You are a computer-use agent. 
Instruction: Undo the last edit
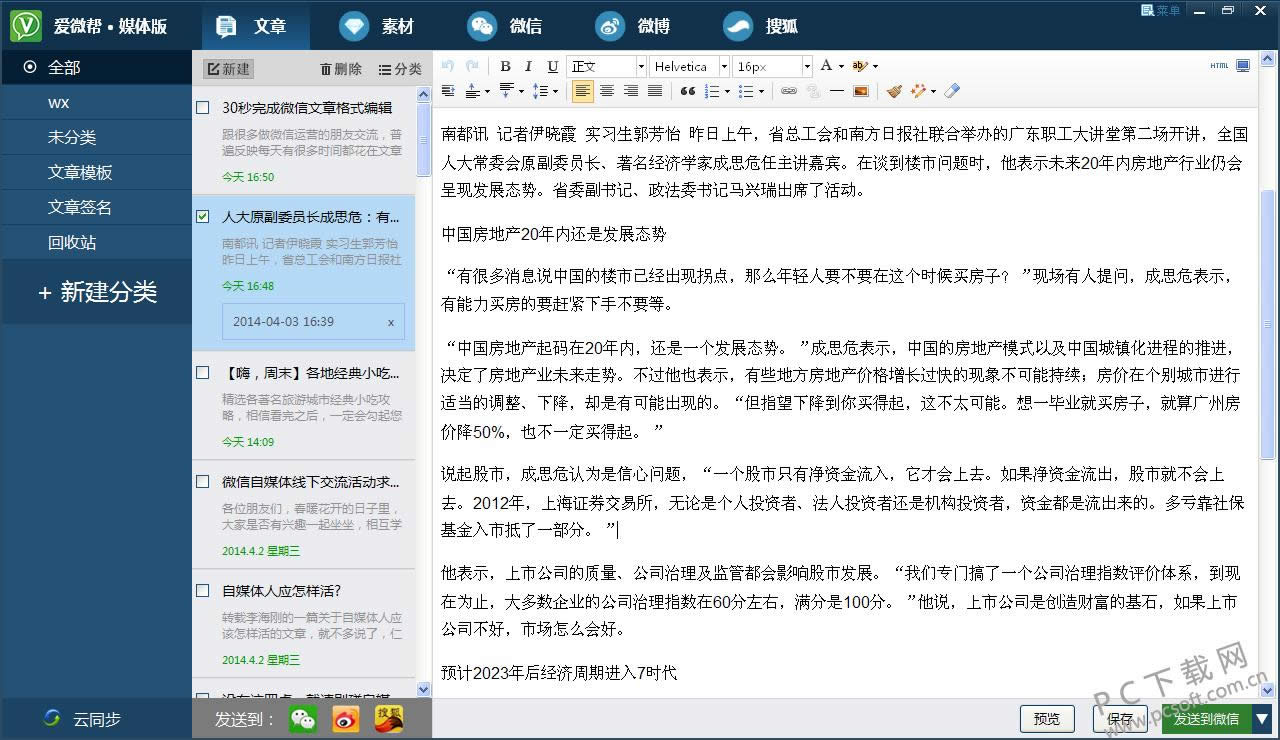(447, 66)
